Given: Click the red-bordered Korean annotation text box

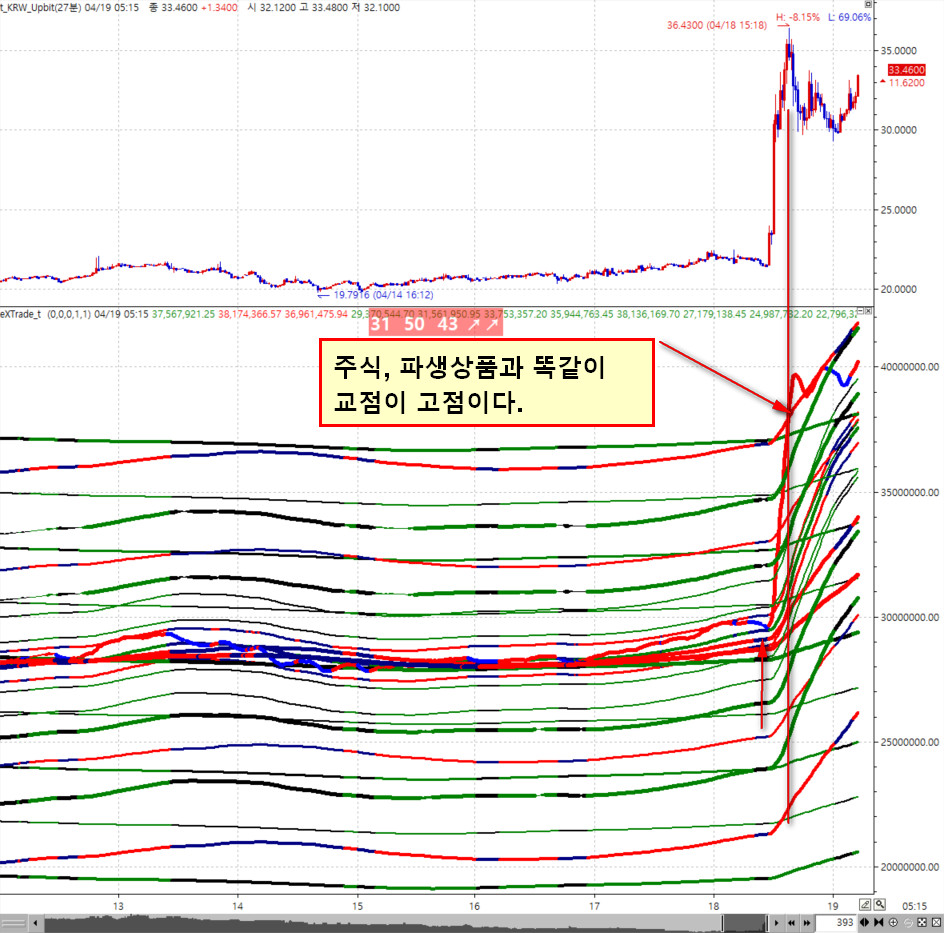Looking at the screenshot, I should point(486,382).
